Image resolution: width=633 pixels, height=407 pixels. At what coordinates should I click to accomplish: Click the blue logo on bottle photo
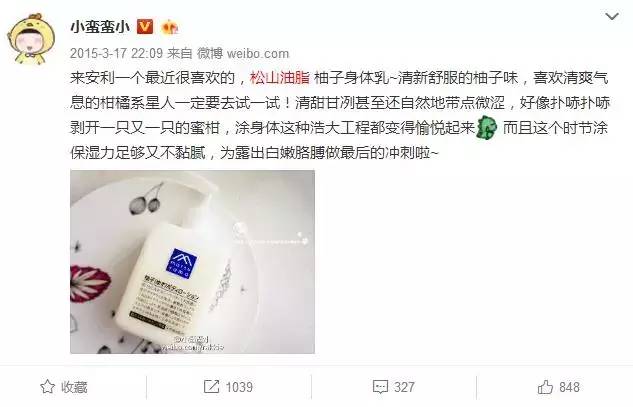point(181,262)
